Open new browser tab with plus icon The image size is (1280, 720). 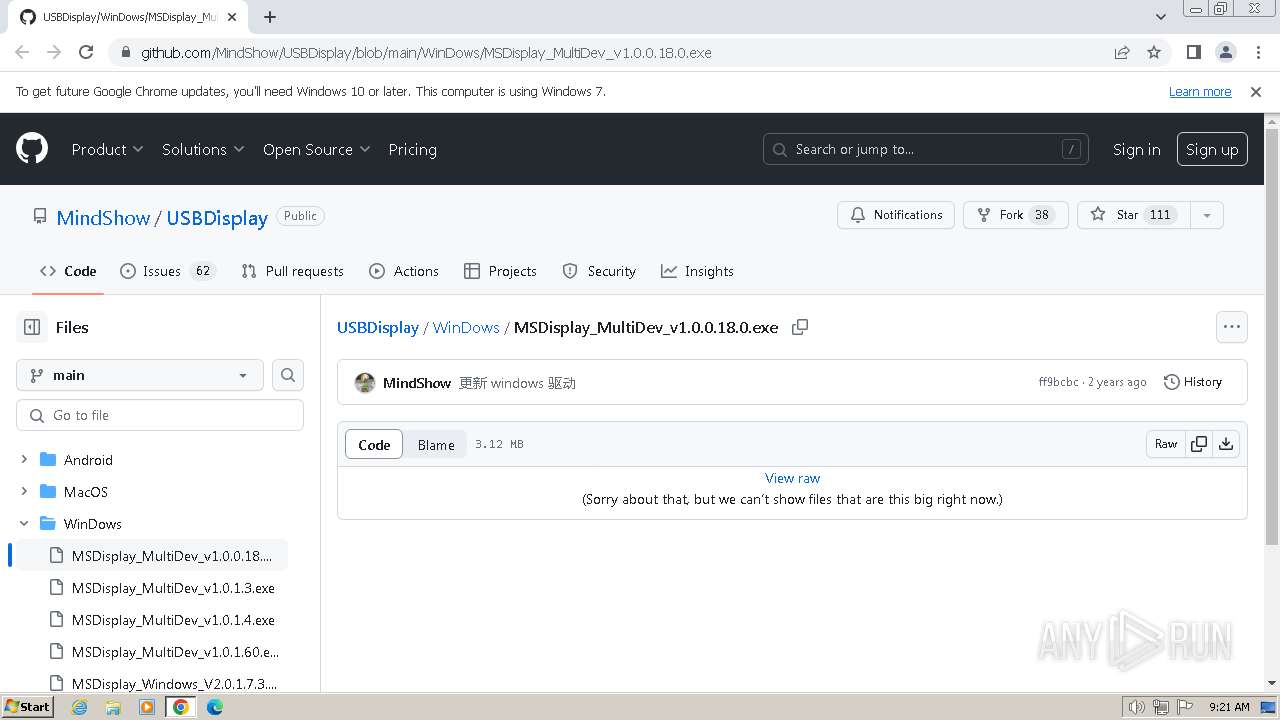pyautogui.click(x=270, y=16)
